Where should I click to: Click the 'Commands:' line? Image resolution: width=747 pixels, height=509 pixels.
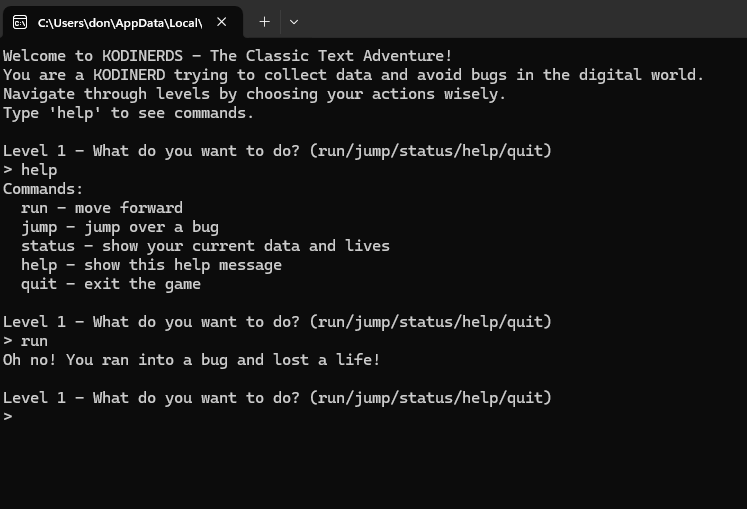(x=43, y=189)
